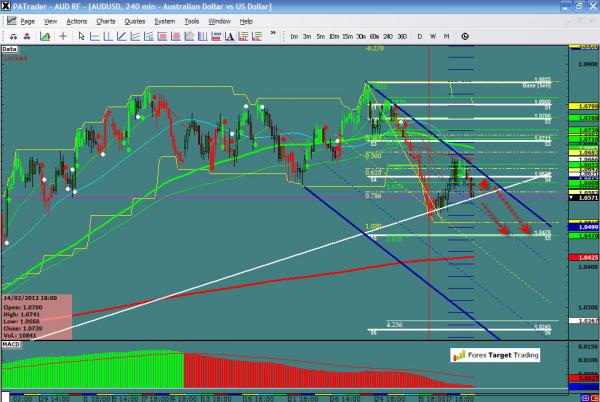The width and height of the screenshot is (600, 402).
Task: Open the Quotes dropdown menu
Action: coord(134,20)
